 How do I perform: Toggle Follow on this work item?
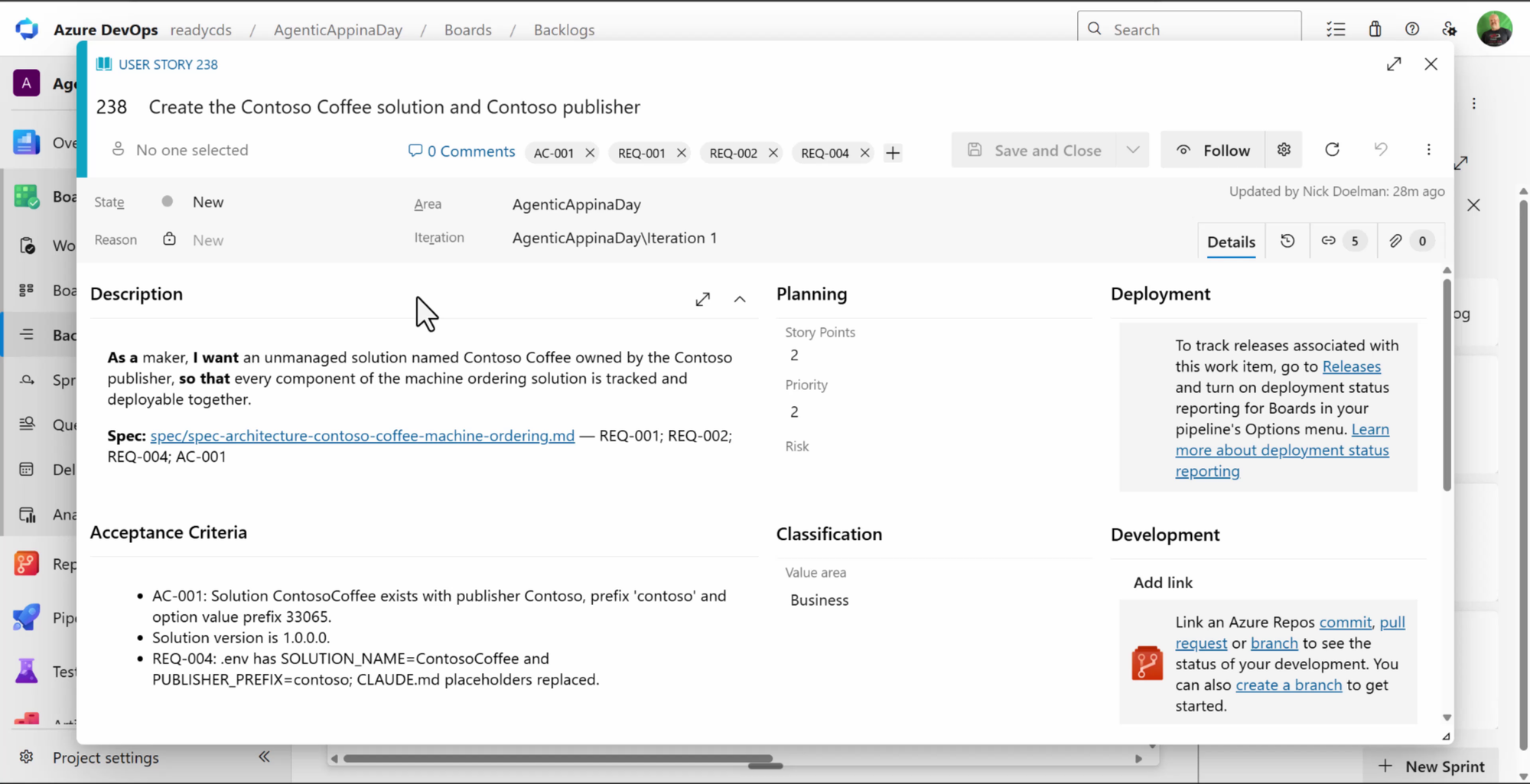click(1213, 150)
